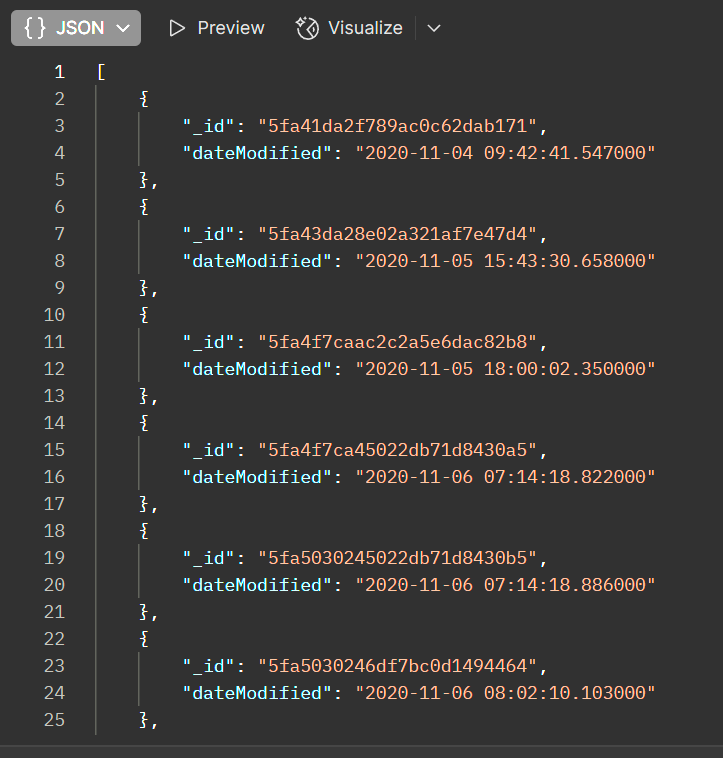723x758 pixels.
Task: Click the curly braces JSON format icon
Action: tap(36, 28)
